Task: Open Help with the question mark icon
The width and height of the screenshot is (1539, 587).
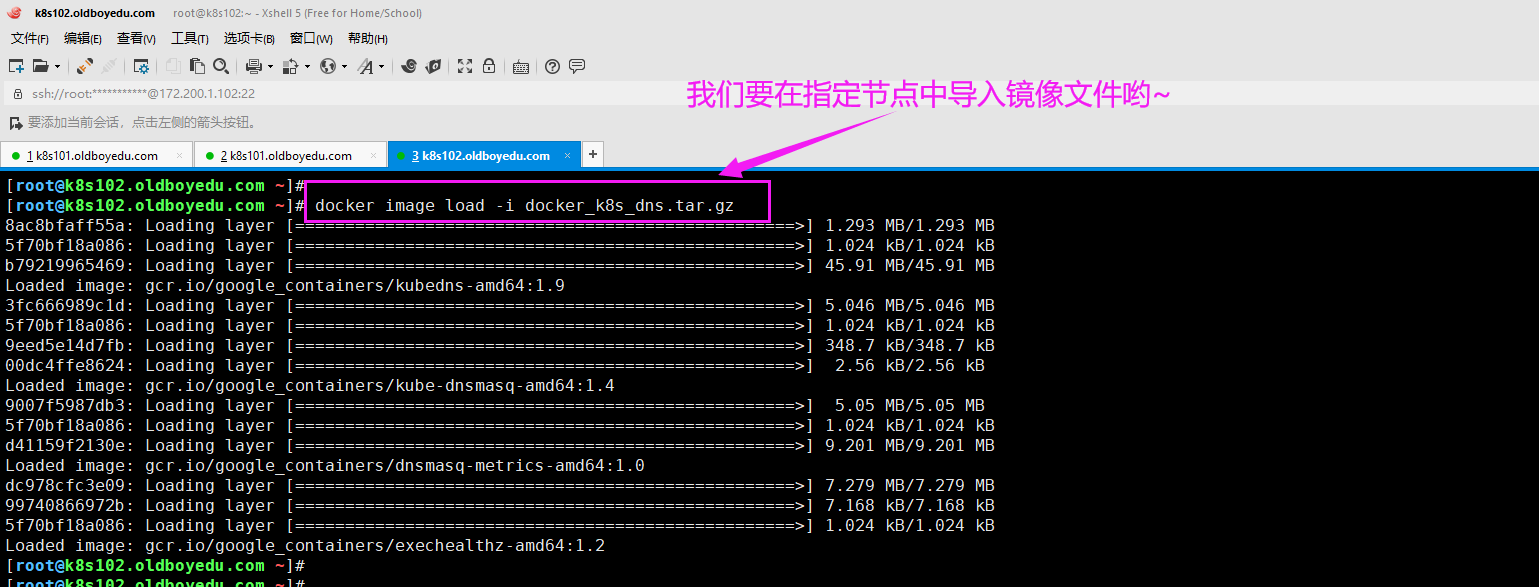Action: pos(552,66)
